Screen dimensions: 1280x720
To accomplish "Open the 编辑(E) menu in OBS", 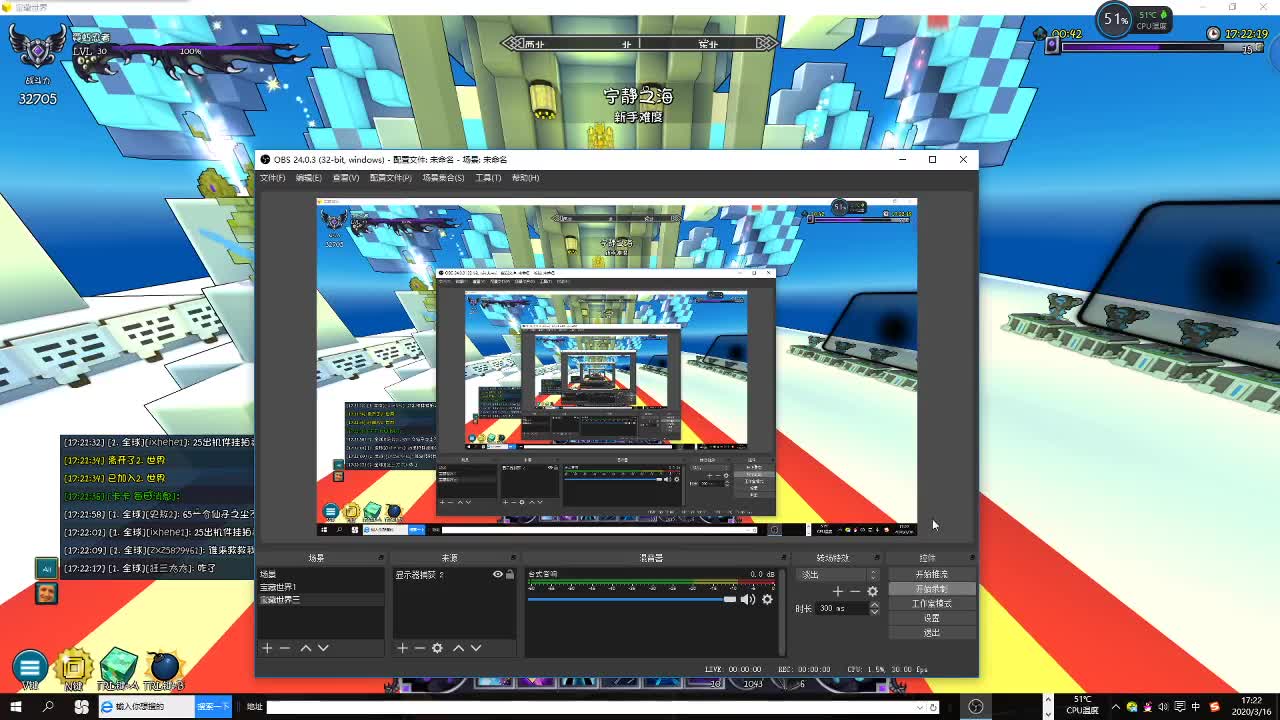I will pyautogui.click(x=309, y=178).
